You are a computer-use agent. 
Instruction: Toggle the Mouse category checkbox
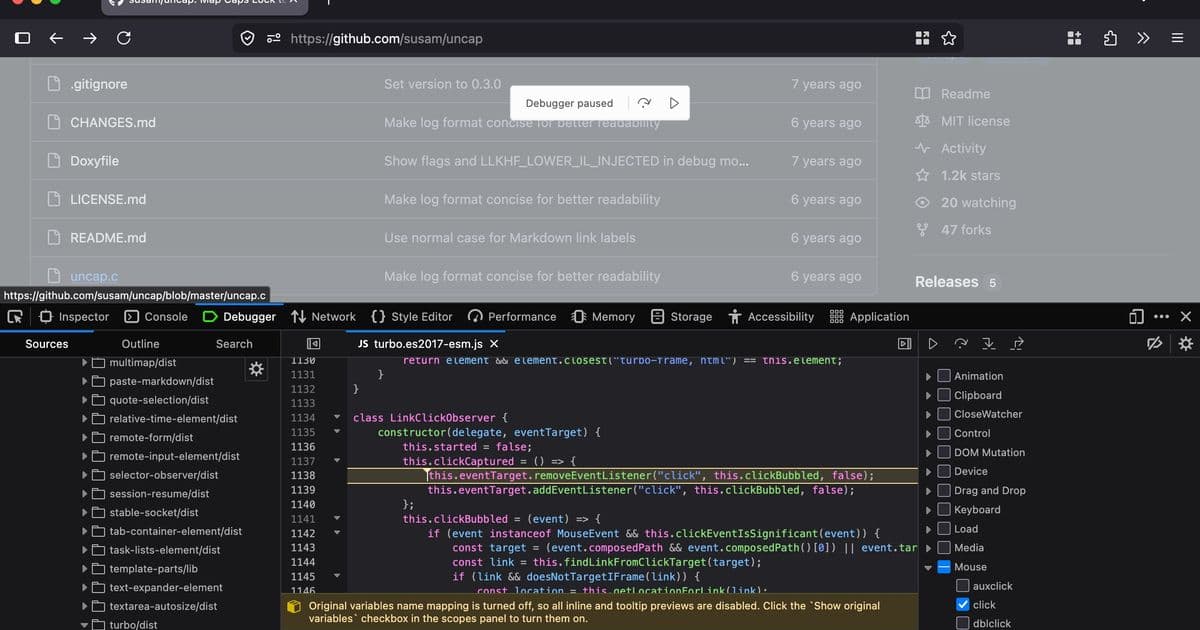click(944, 567)
